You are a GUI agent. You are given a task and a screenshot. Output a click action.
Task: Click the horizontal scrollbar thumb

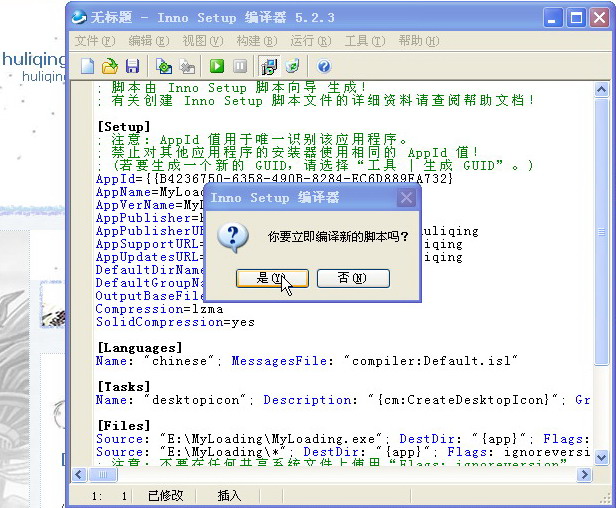(x=103, y=475)
